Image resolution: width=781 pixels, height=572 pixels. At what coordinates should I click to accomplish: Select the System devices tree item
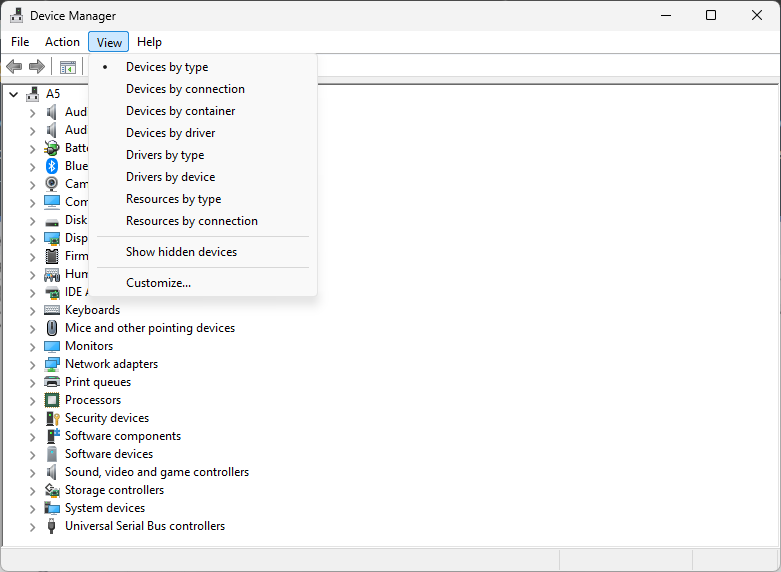tap(105, 508)
